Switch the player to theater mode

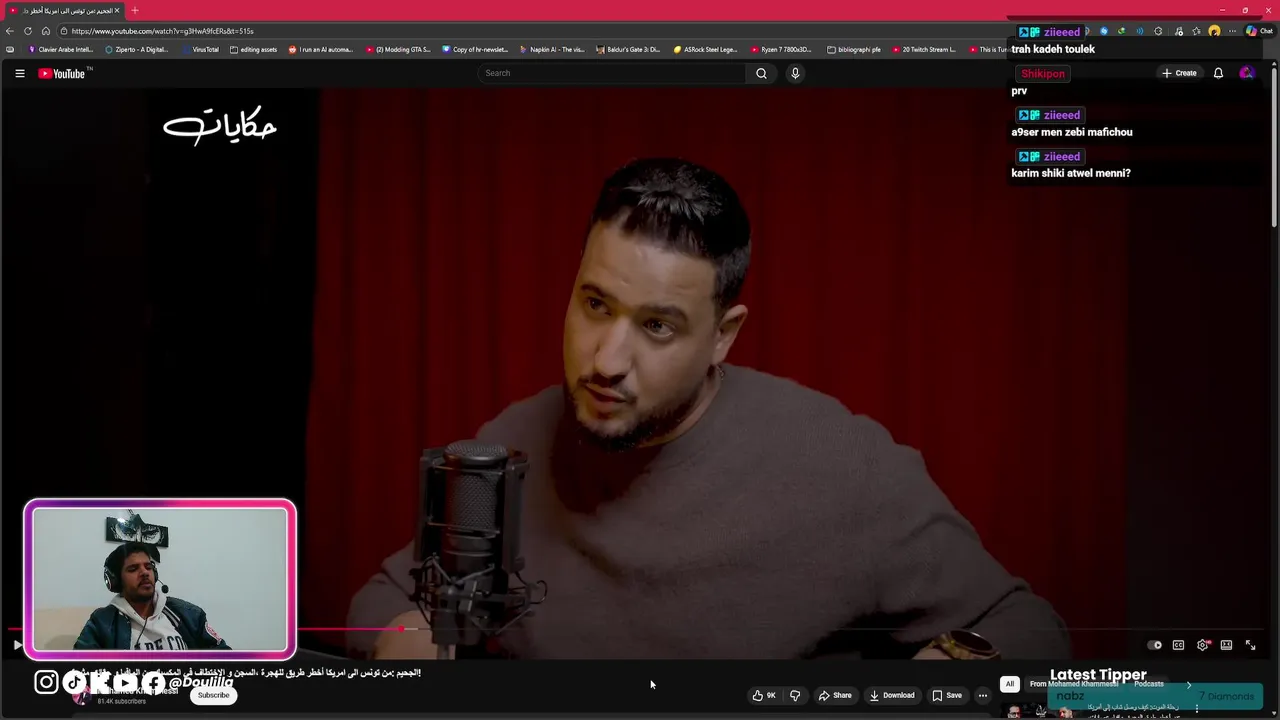click(x=1226, y=645)
